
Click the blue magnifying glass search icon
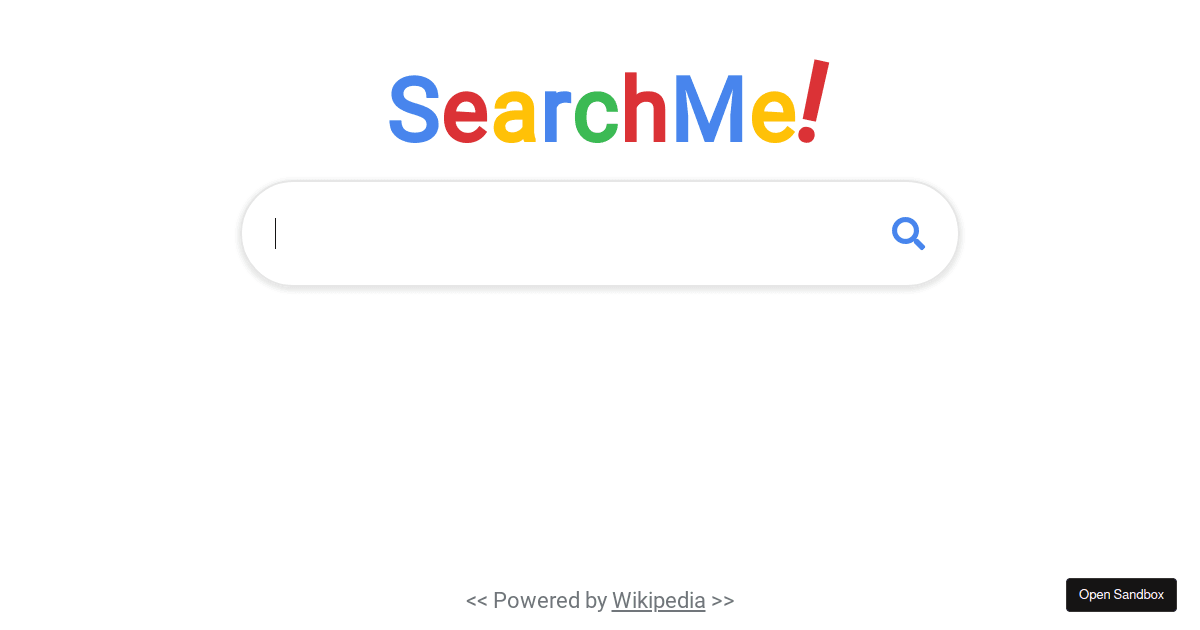(908, 234)
